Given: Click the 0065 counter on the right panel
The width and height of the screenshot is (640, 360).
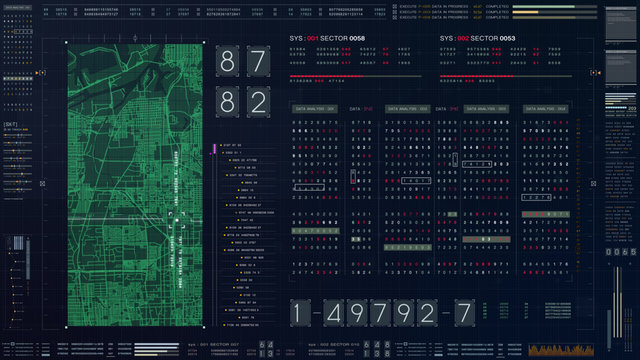Looking at the screenshot, I should (x=621, y=252).
